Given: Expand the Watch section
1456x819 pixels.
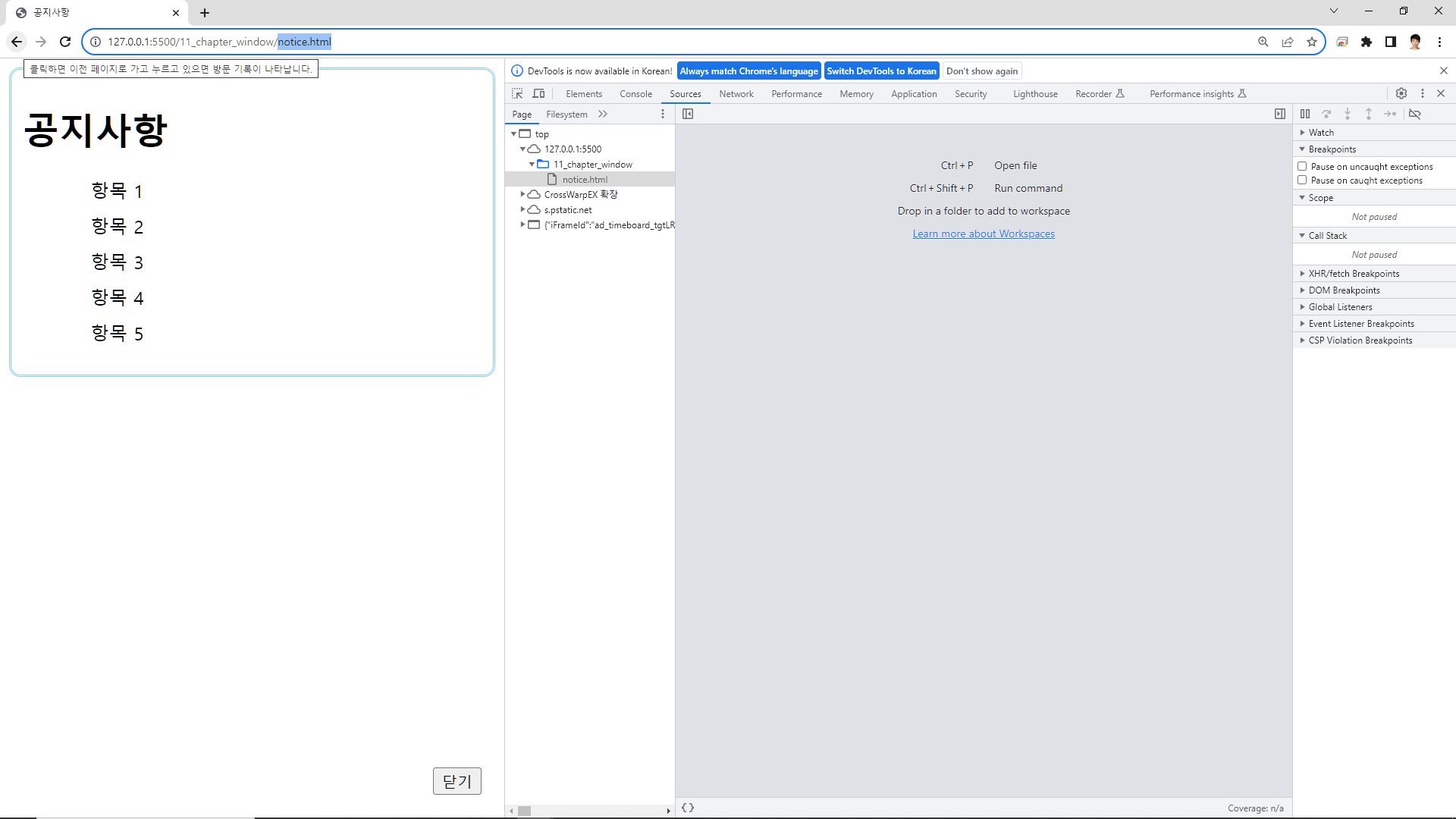Looking at the screenshot, I should coord(1321,133).
